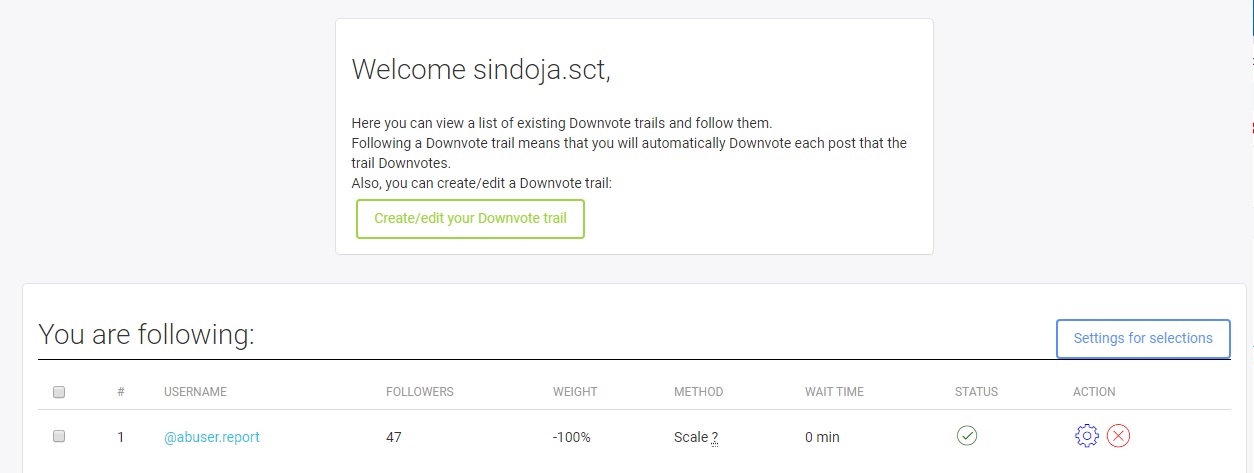Click the 47 followers count
The width and height of the screenshot is (1254, 473).
394,437
